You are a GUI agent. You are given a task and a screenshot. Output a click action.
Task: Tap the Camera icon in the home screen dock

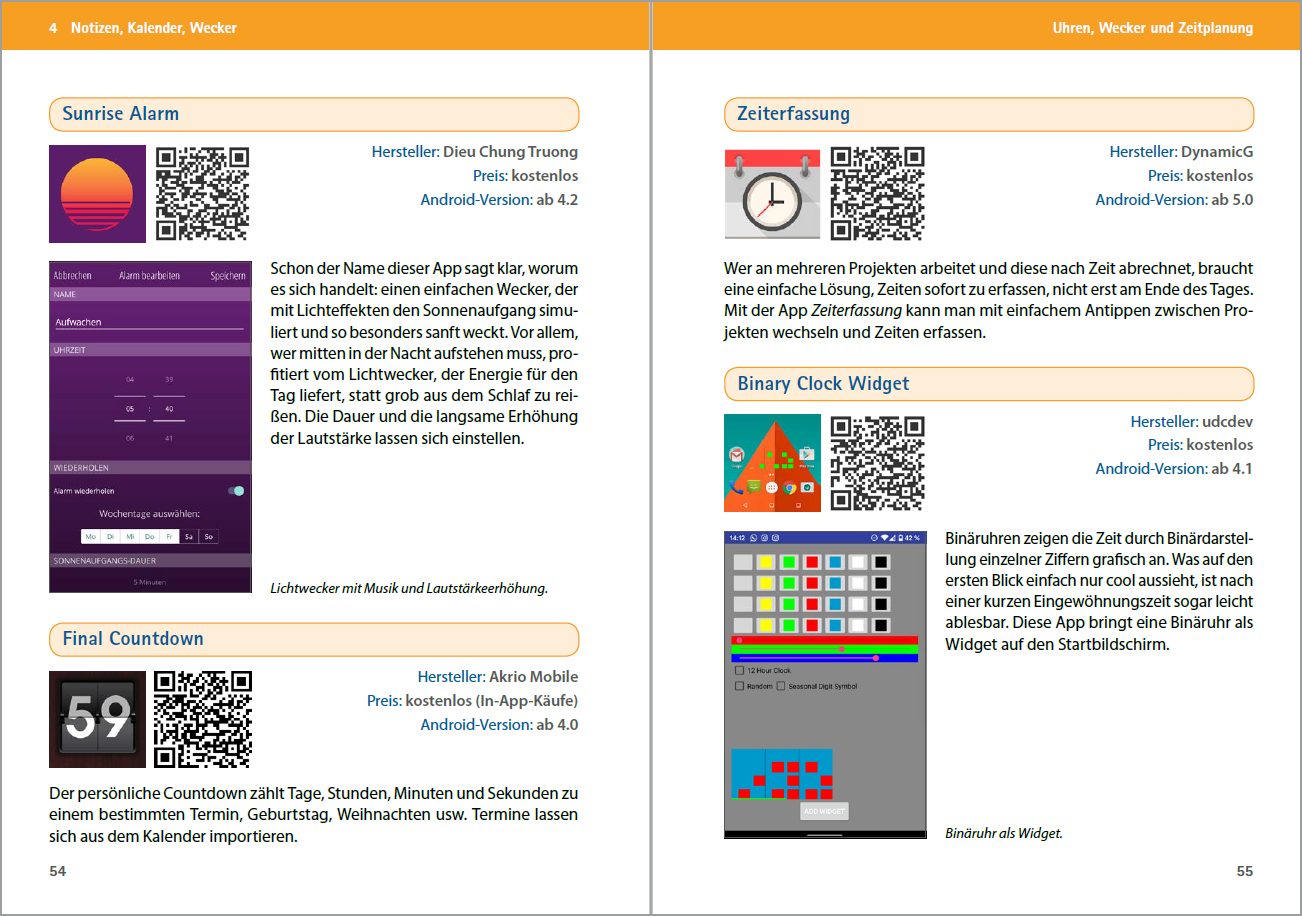(807, 487)
